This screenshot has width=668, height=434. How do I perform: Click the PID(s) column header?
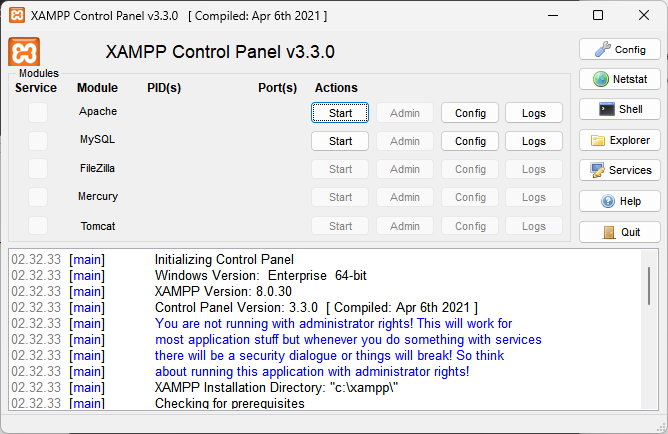[x=164, y=88]
